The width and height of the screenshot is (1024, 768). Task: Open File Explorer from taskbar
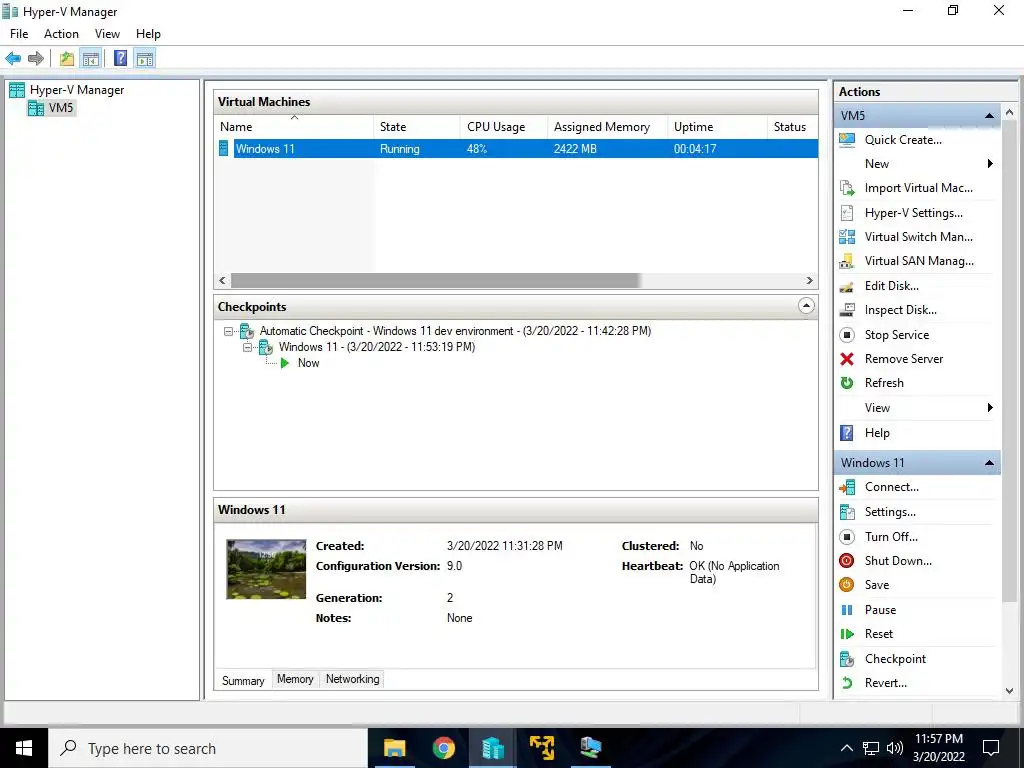tap(394, 748)
